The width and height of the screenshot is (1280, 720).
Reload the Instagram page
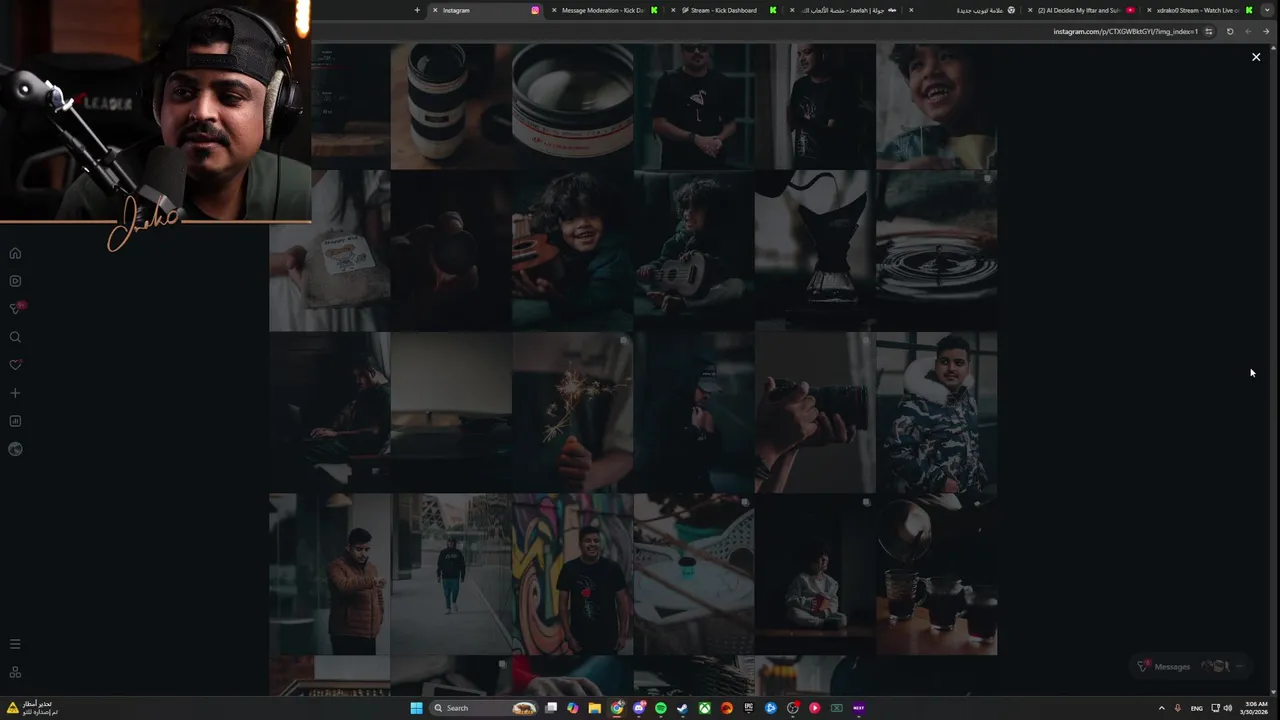(1230, 31)
